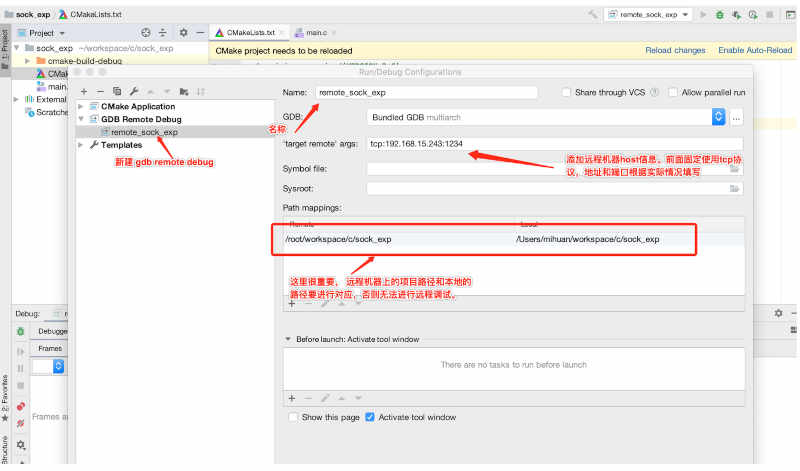This screenshot has height=471, width=800.
Task: Open GDB browse ellipsis button
Action: pos(736,118)
